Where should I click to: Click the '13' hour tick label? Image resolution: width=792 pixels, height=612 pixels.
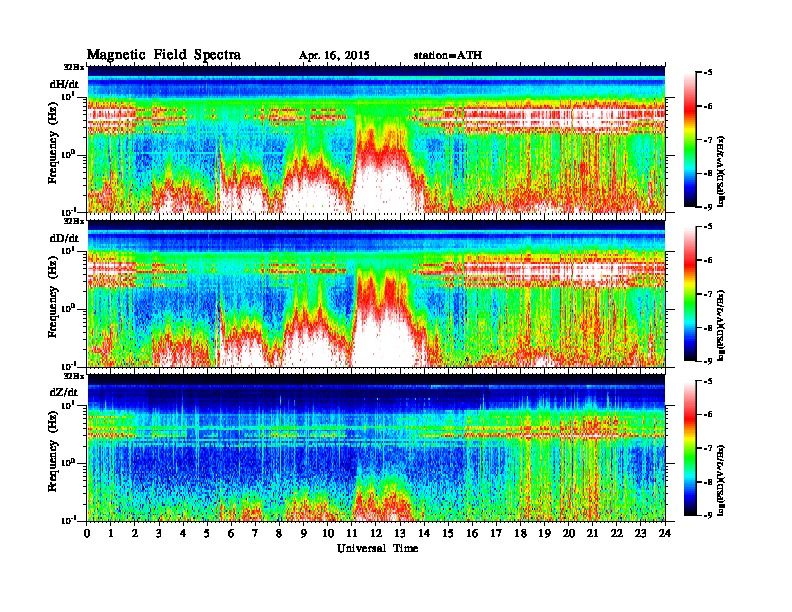tap(400, 534)
